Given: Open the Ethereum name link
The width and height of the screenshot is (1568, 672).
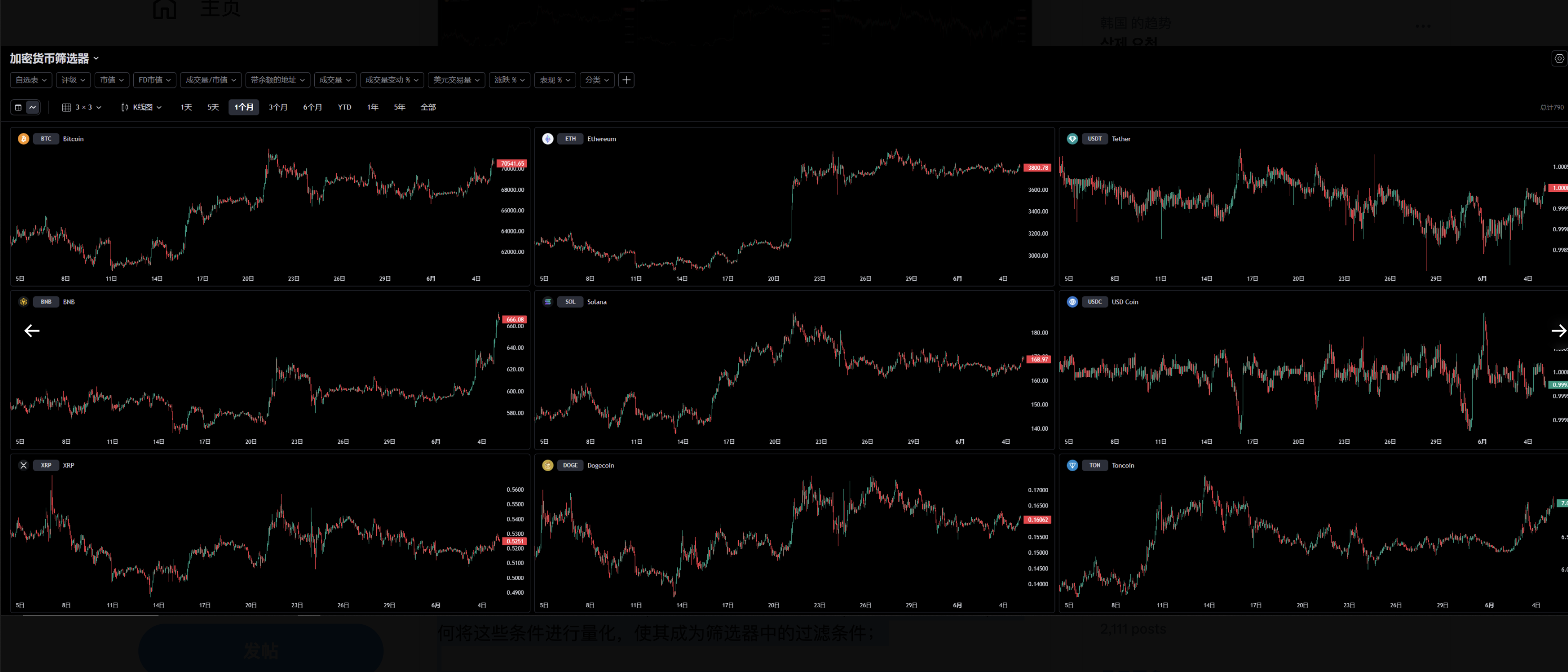Looking at the screenshot, I should 601,139.
